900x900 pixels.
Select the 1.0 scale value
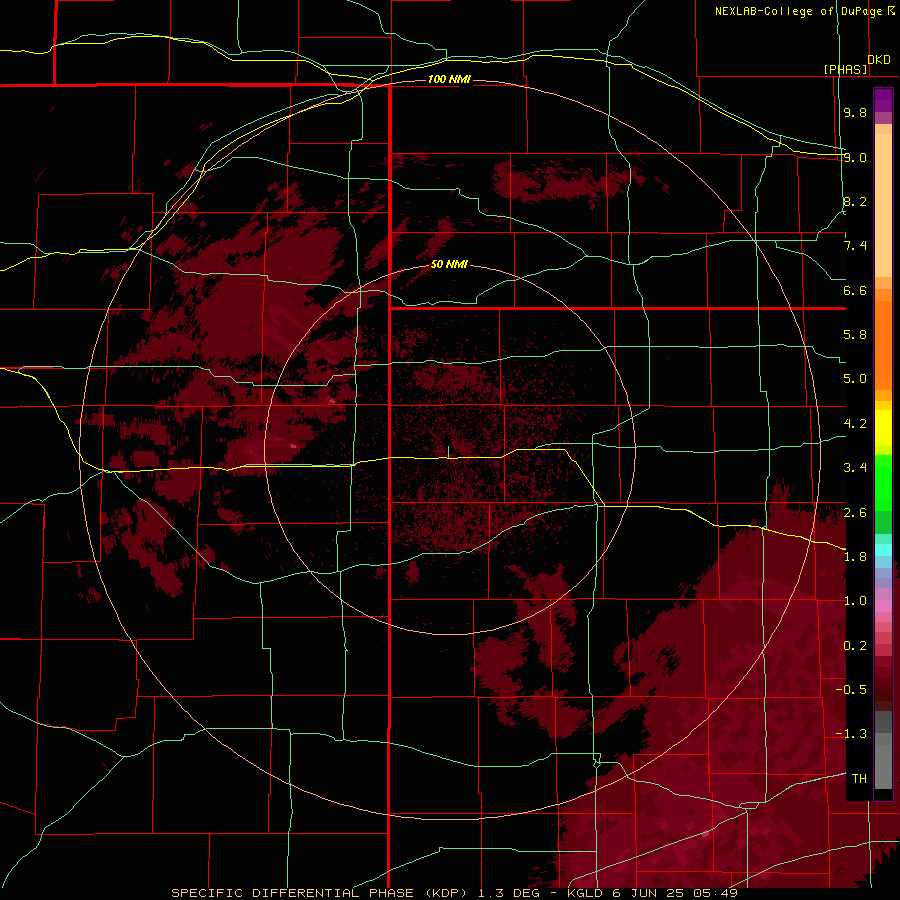[855, 601]
